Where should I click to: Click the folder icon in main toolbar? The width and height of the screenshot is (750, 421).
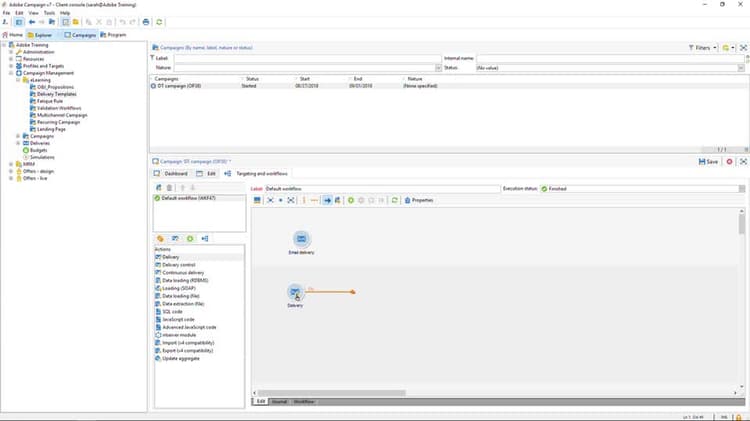[76, 22]
